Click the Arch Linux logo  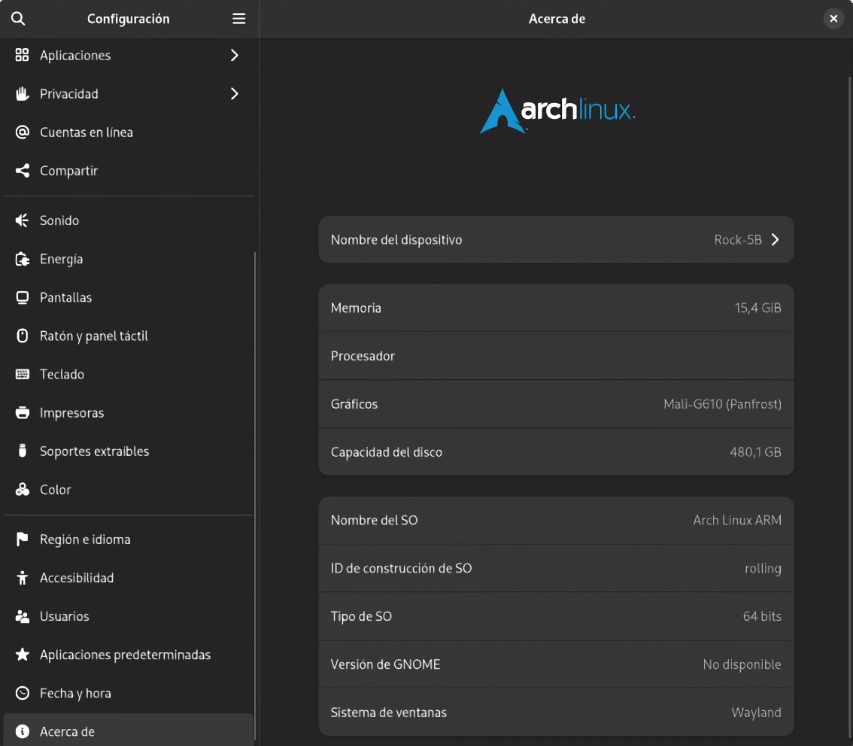click(557, 111)
